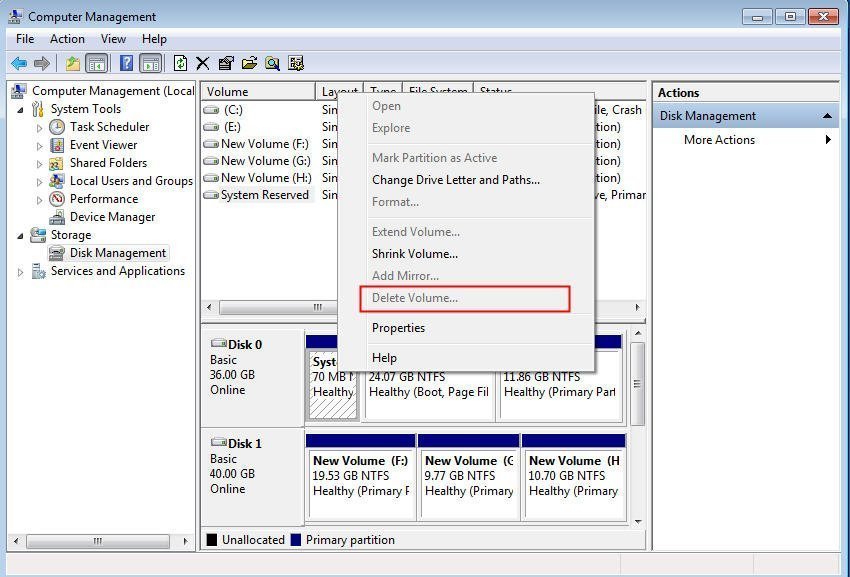Image resolution: width=850 pixels, height=577 pixels.
Task: Click the last toolbar settings icon
Action: click(296, 63)
